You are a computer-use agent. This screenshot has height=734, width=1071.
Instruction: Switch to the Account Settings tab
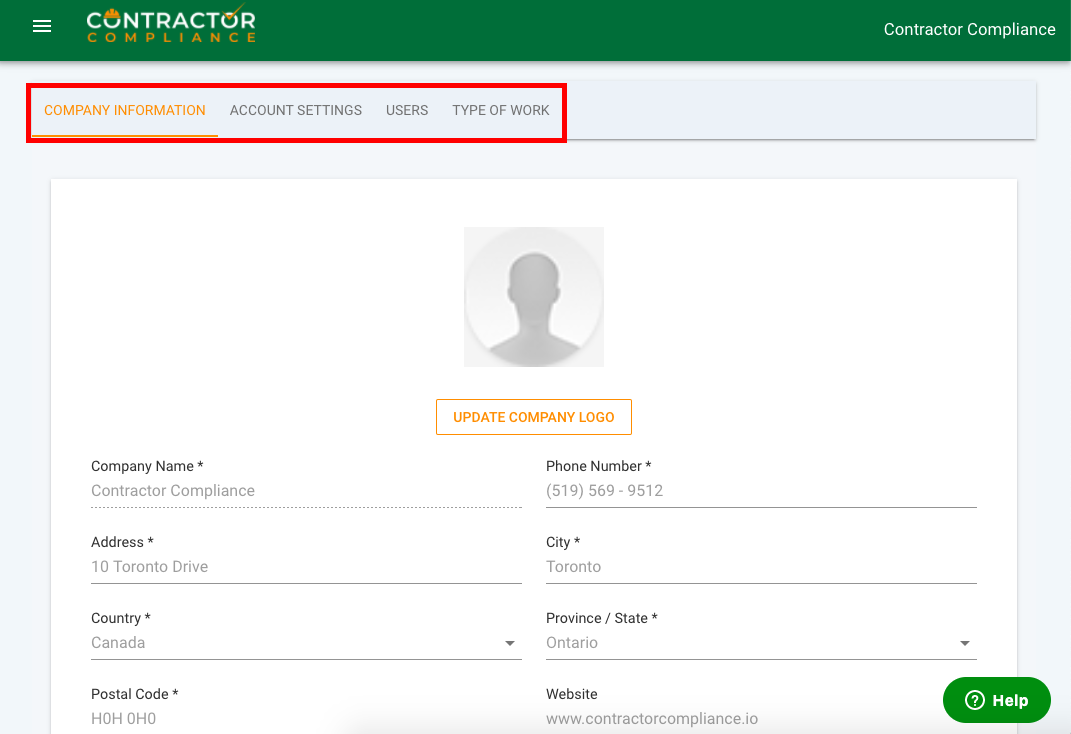[x=296, y=111]
